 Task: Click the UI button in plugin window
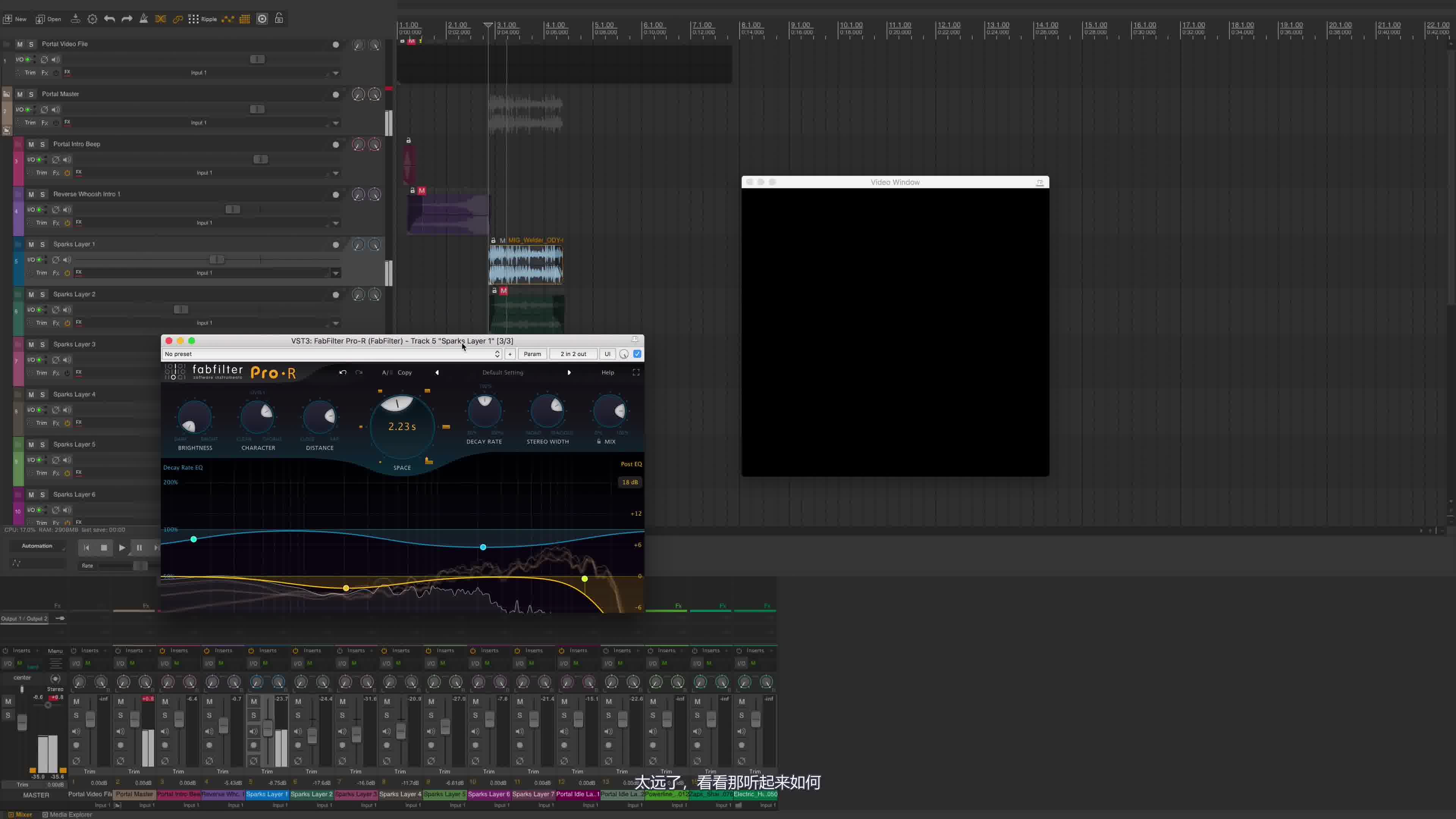click(x=607, y=354)
